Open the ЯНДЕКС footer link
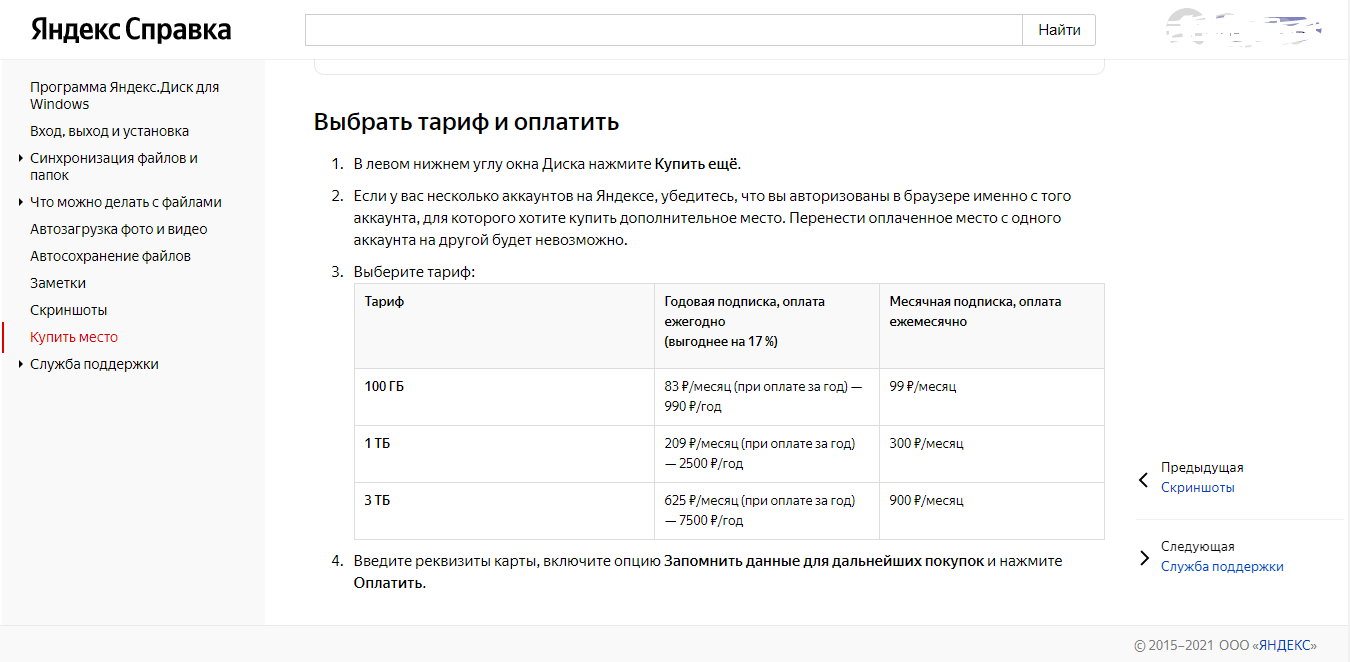Viewport: 1350px width, 662px height. click(x=1284, y=645)
